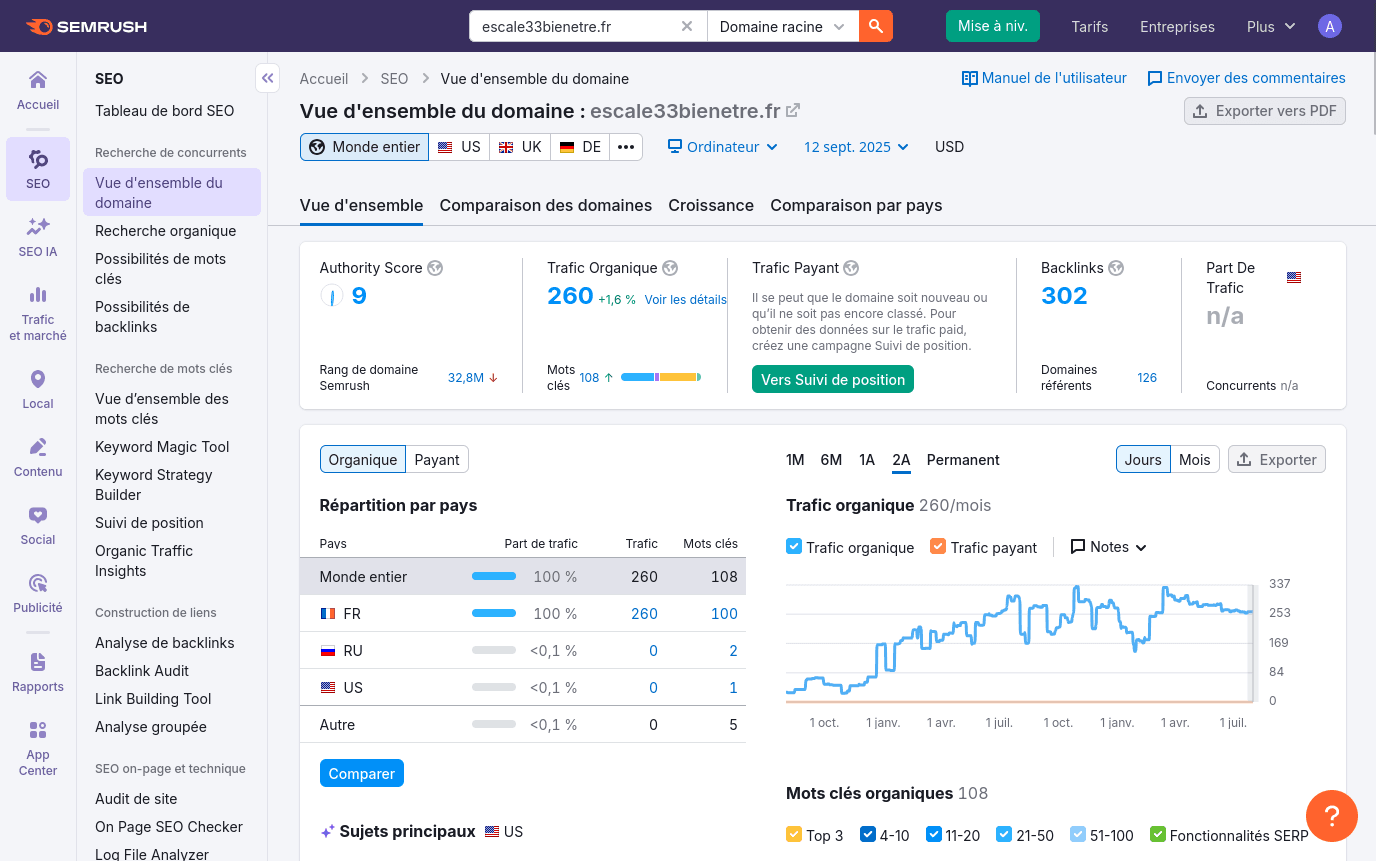This screenshot has height=861, width=1376.
Task: Expand the Ordinateur device dropdown
Action: 723,147
